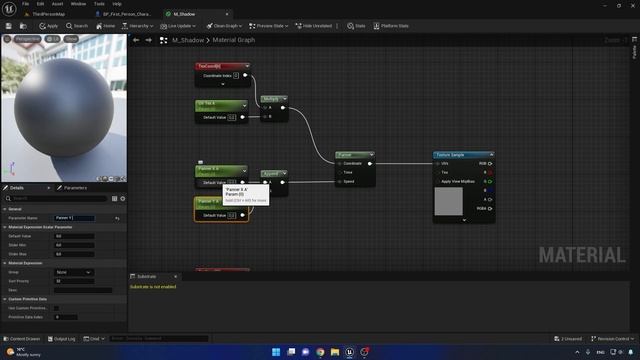Open the Preview State dropdown

[x=269, y=26]
